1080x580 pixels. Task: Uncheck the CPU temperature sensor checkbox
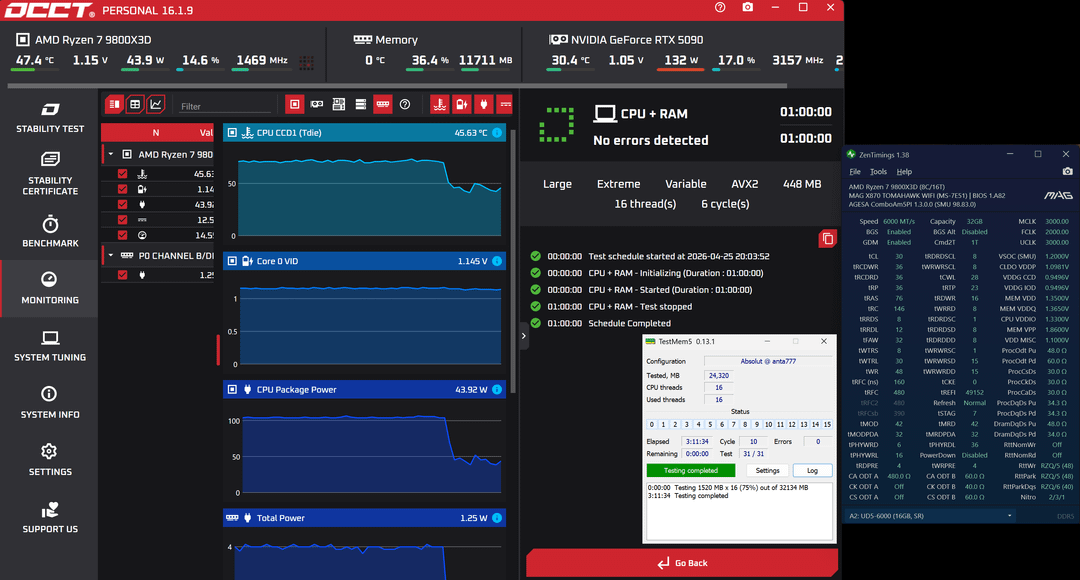point(123,174)
